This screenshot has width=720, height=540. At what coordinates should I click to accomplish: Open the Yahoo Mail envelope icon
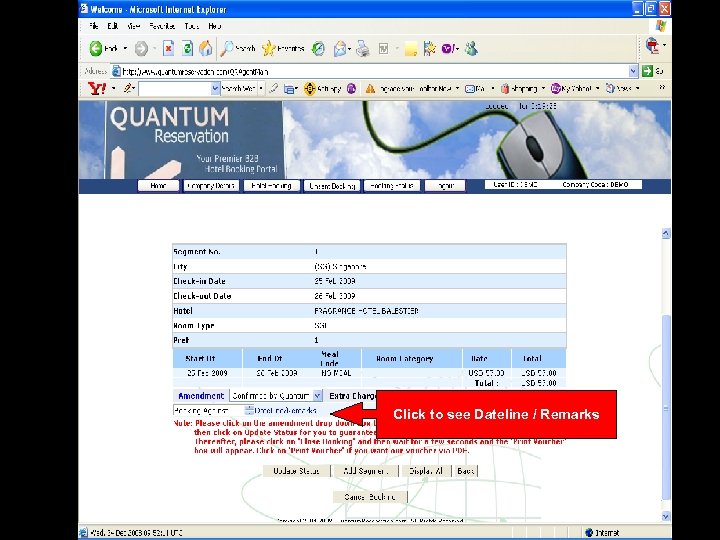[x=470, y=89]
